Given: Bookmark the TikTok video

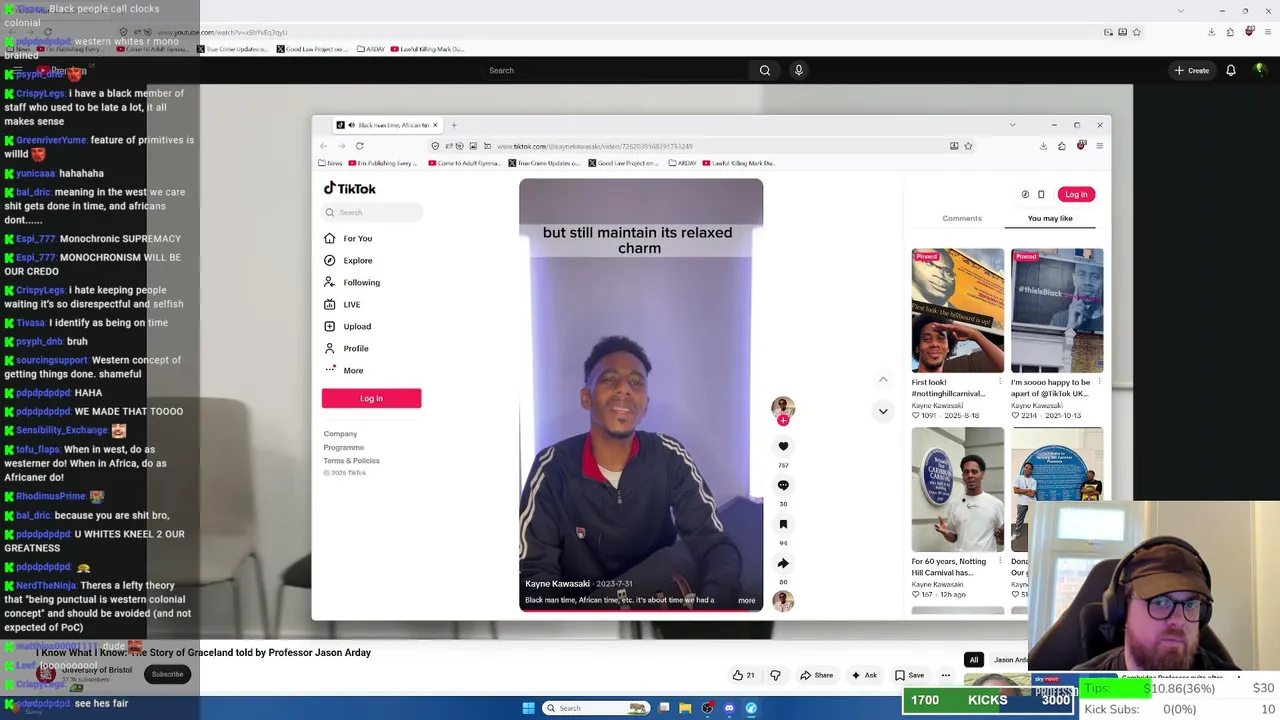Looking at the screenshot, I should pyautogui.click(x=783, y=524).
